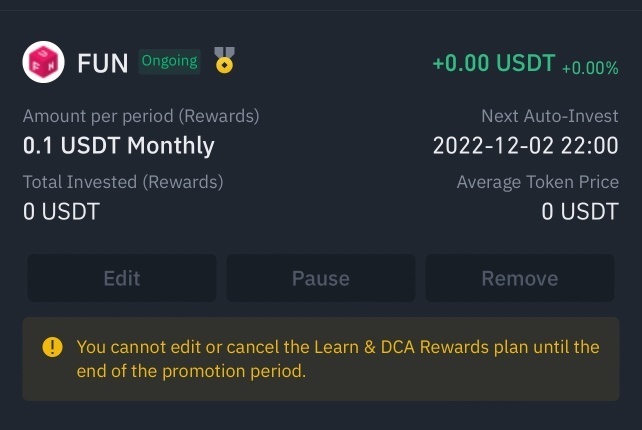Image resolution: width=642 pixels, height=430 pixels.
Task: Click the gold medal rewards icon
Action: tap(225, 62)
